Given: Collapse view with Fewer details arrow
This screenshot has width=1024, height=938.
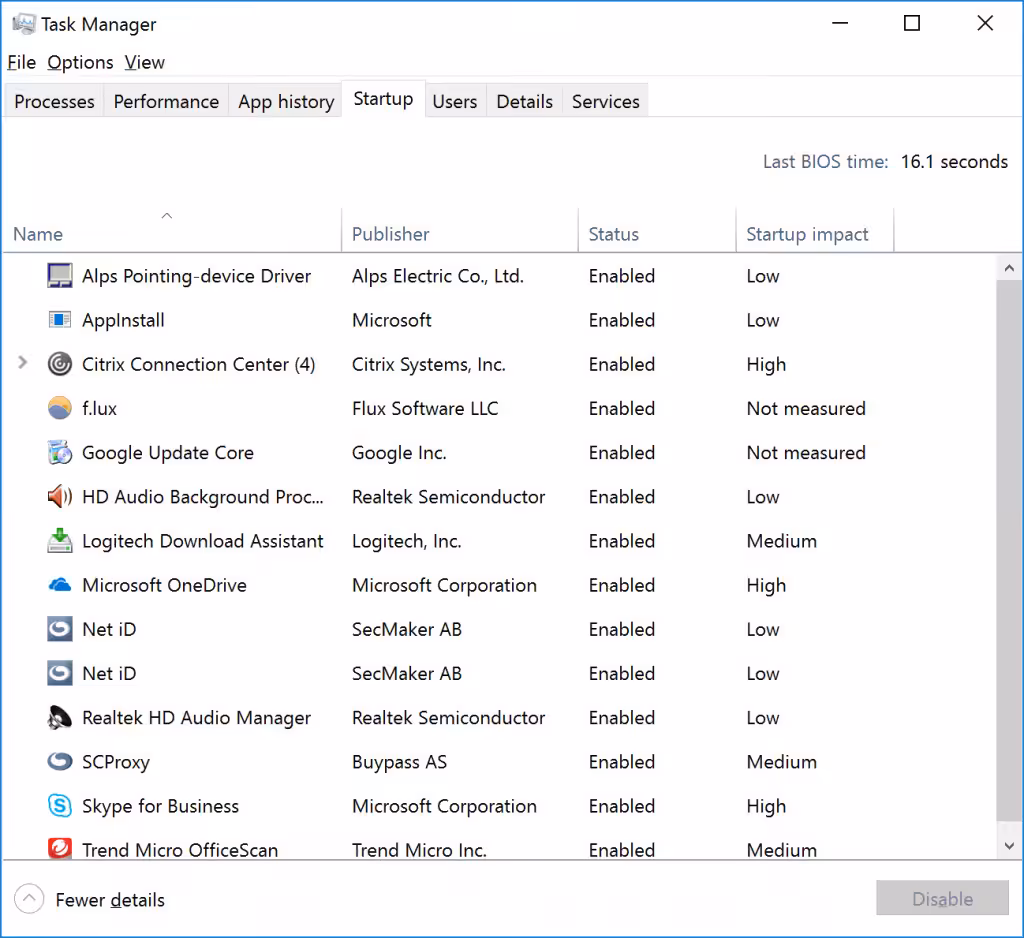Looking at the screenshot, I should pos(29,899).
